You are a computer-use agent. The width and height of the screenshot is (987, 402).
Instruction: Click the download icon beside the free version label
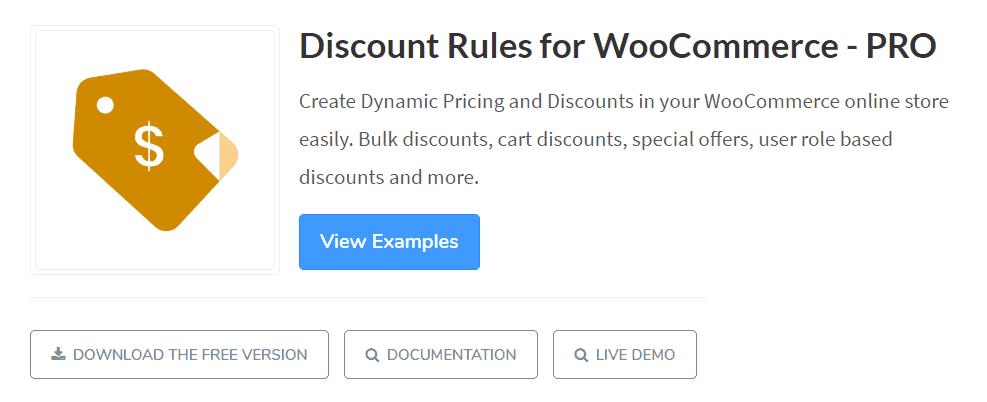tap(58, 354)
